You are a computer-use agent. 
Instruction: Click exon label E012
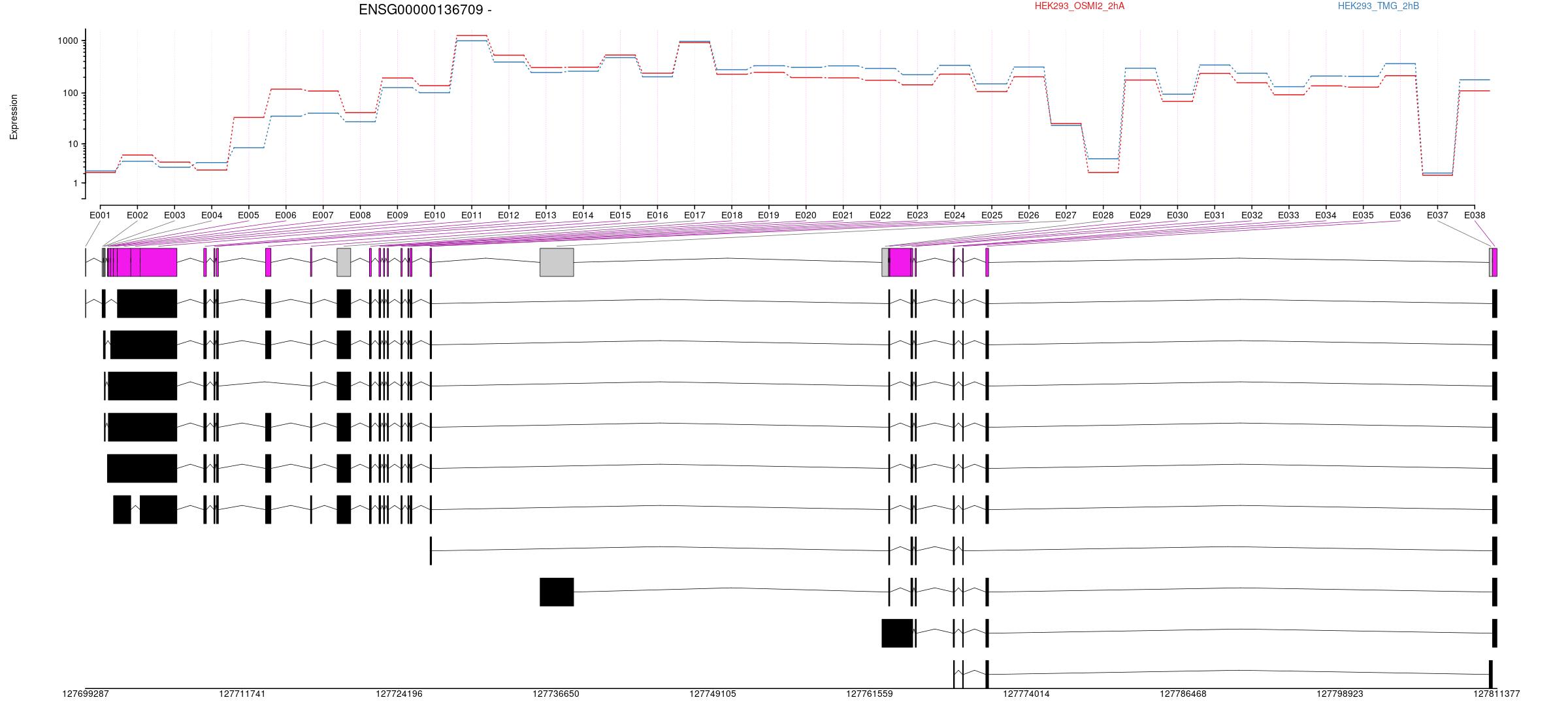508,215
